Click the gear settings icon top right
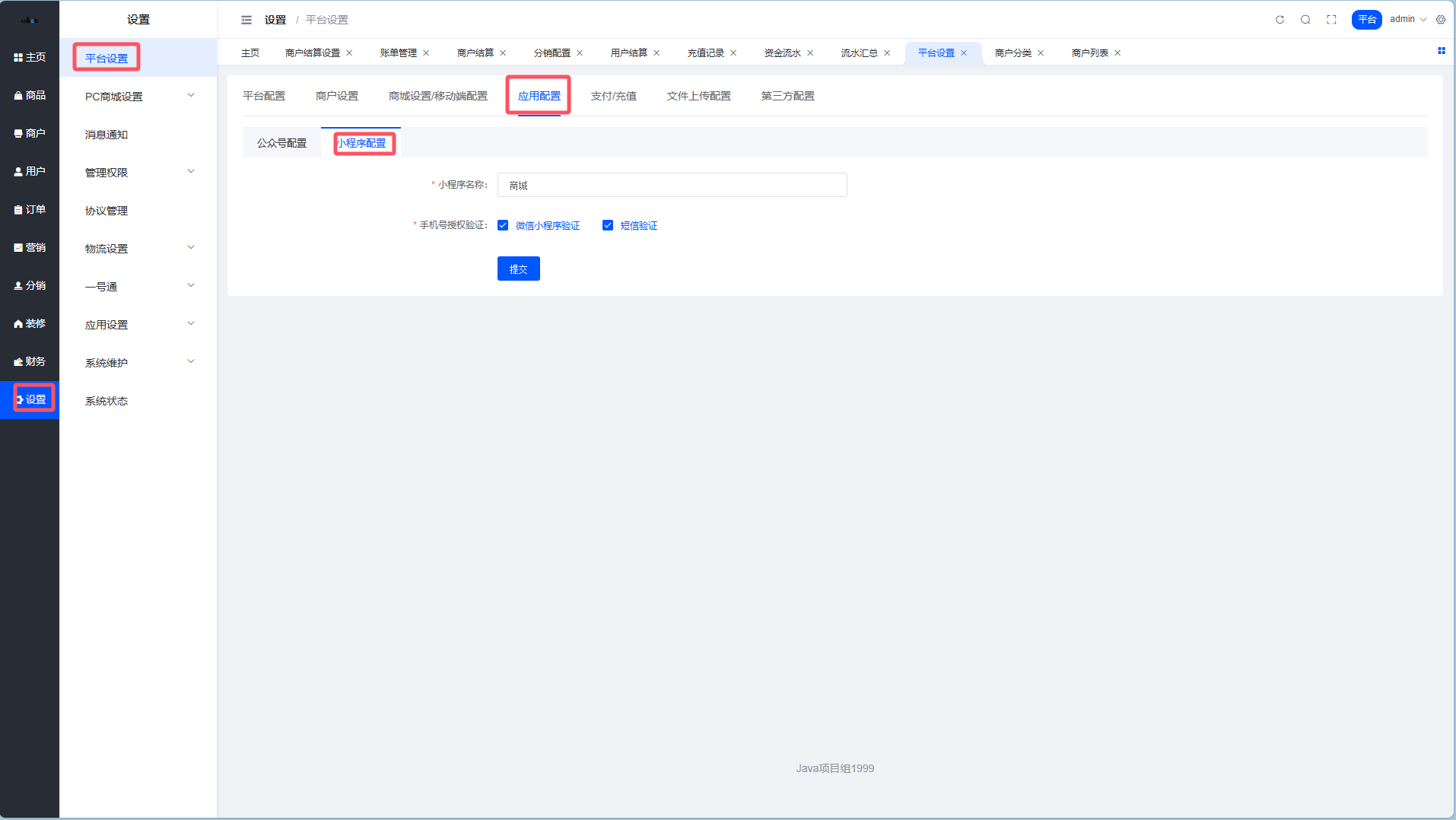Image resolution: width=1456 pixels, height=820 pixels. pos(1441,20)
